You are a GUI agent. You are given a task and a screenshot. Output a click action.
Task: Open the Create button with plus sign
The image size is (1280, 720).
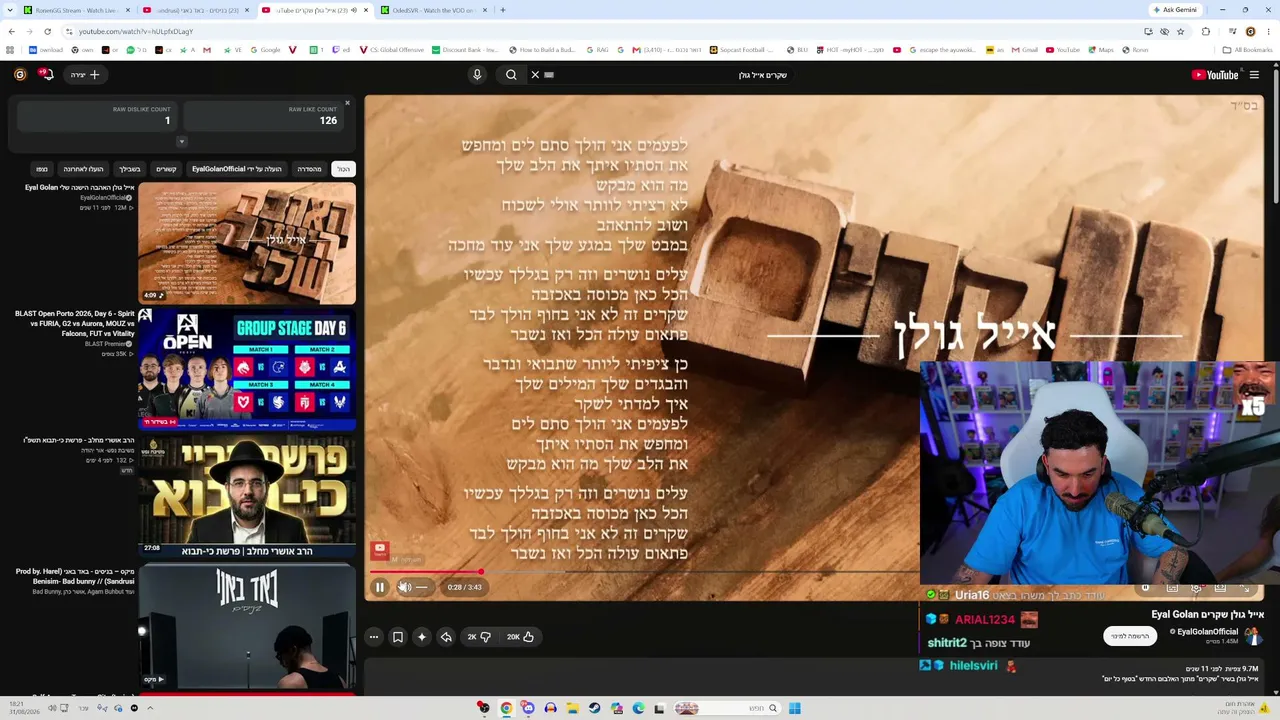(x=85, y=75)
